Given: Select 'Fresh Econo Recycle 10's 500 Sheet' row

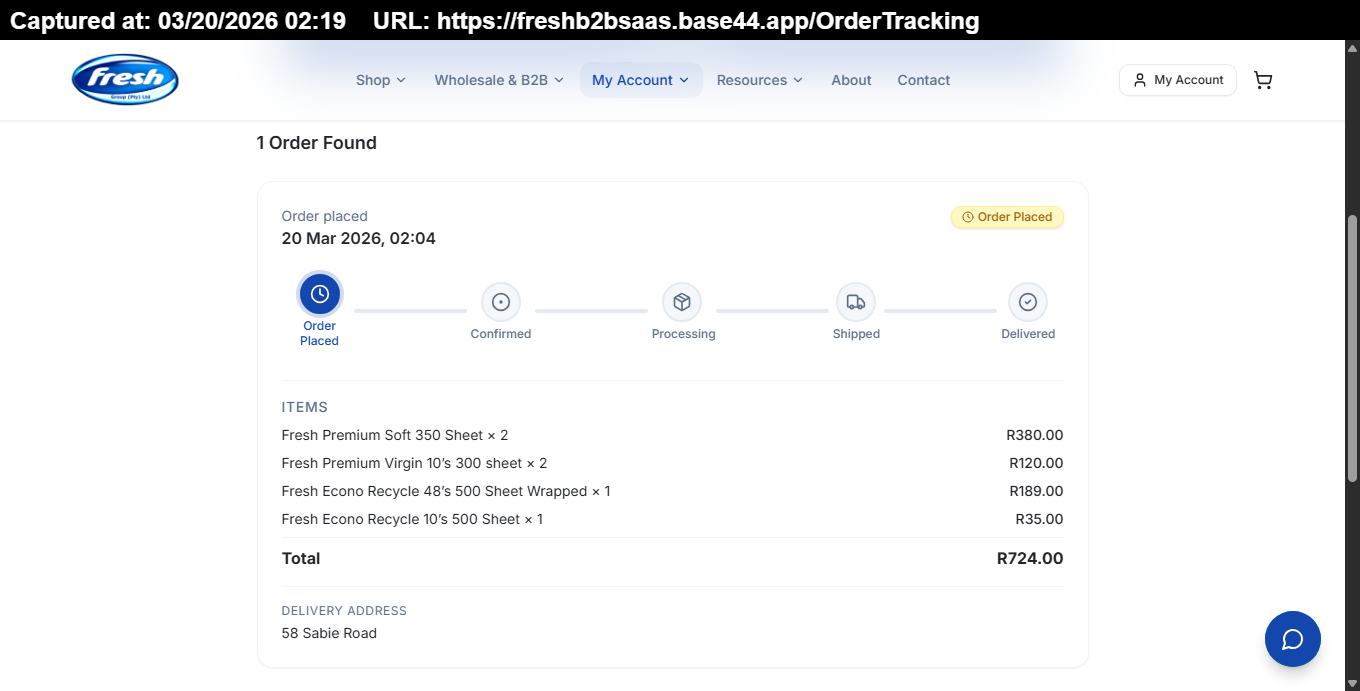Looking at the screenshot, I should pyautogui.click(x=672, y=519).
